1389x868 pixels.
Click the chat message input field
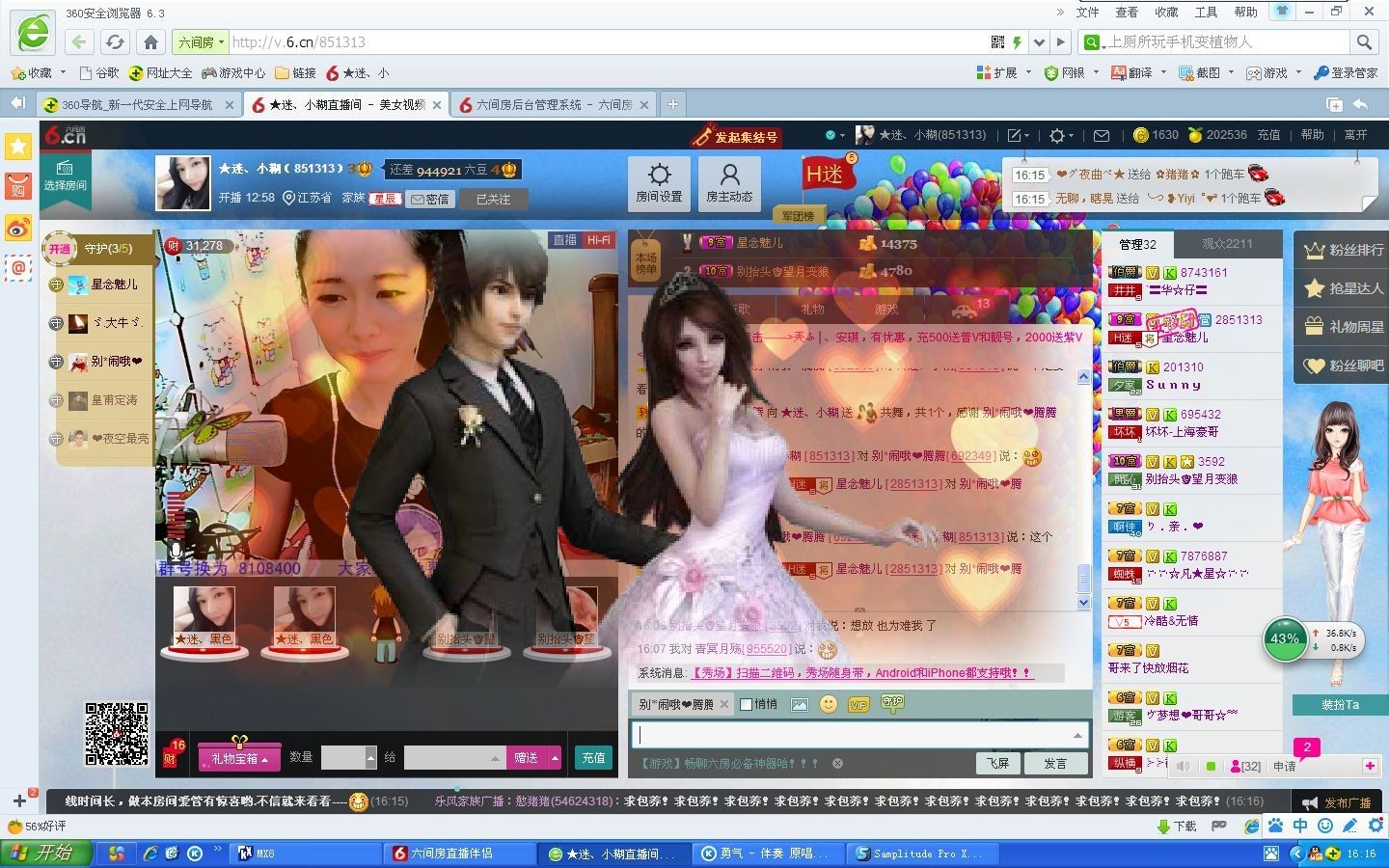860,735
